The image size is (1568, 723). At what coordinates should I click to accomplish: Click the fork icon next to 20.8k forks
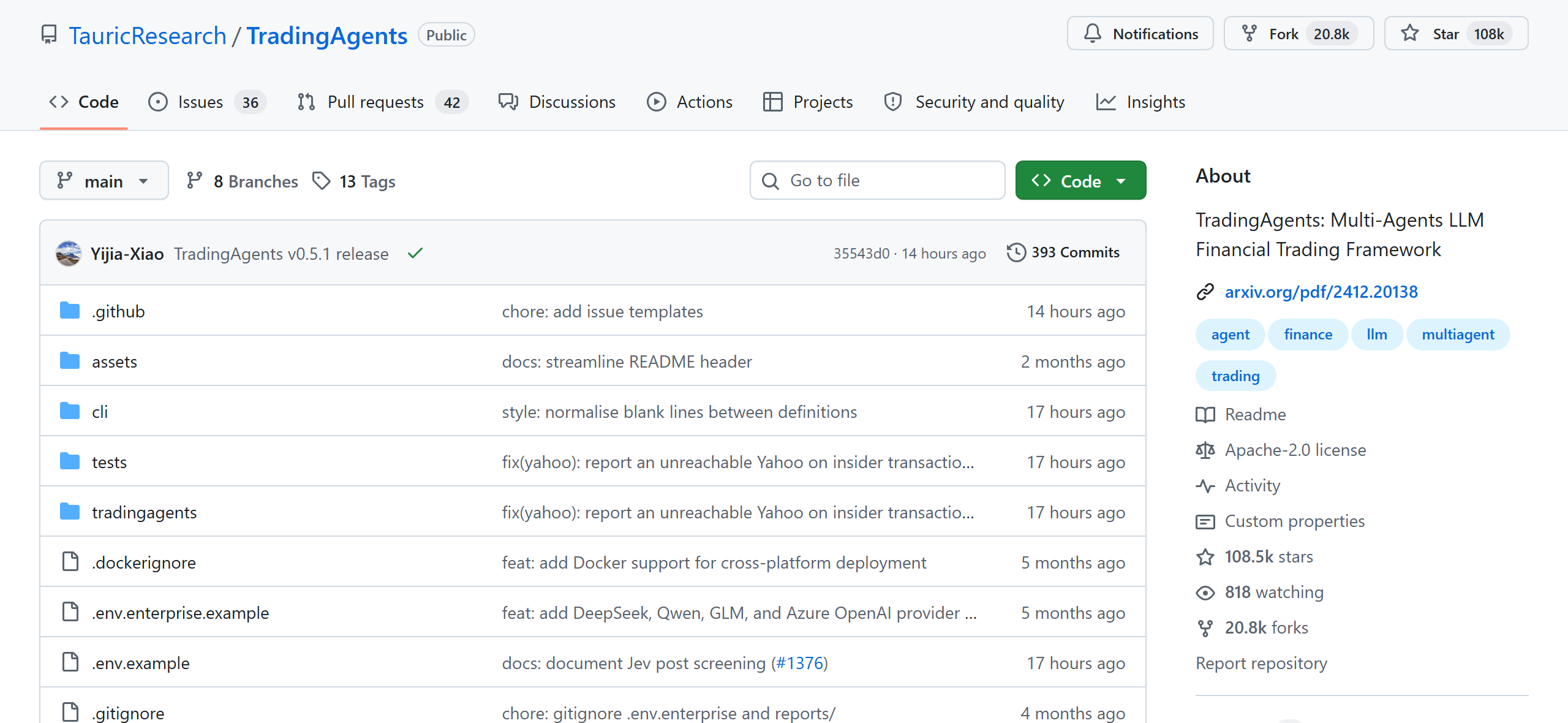pos(1205,628)
